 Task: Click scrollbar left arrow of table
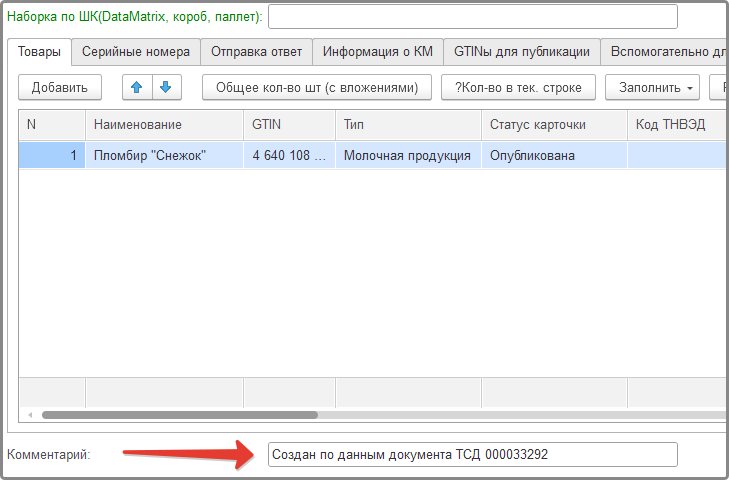pos(30,415)
